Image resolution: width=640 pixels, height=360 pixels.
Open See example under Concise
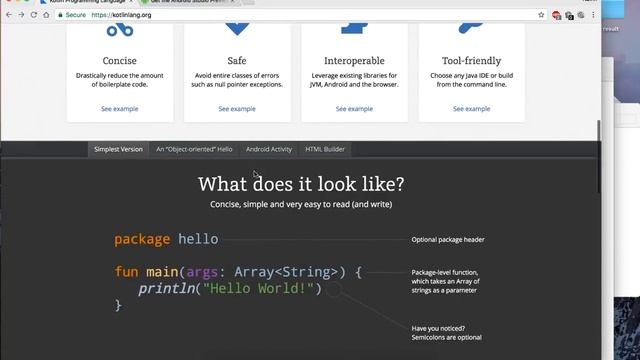click(x=120, y=109)
